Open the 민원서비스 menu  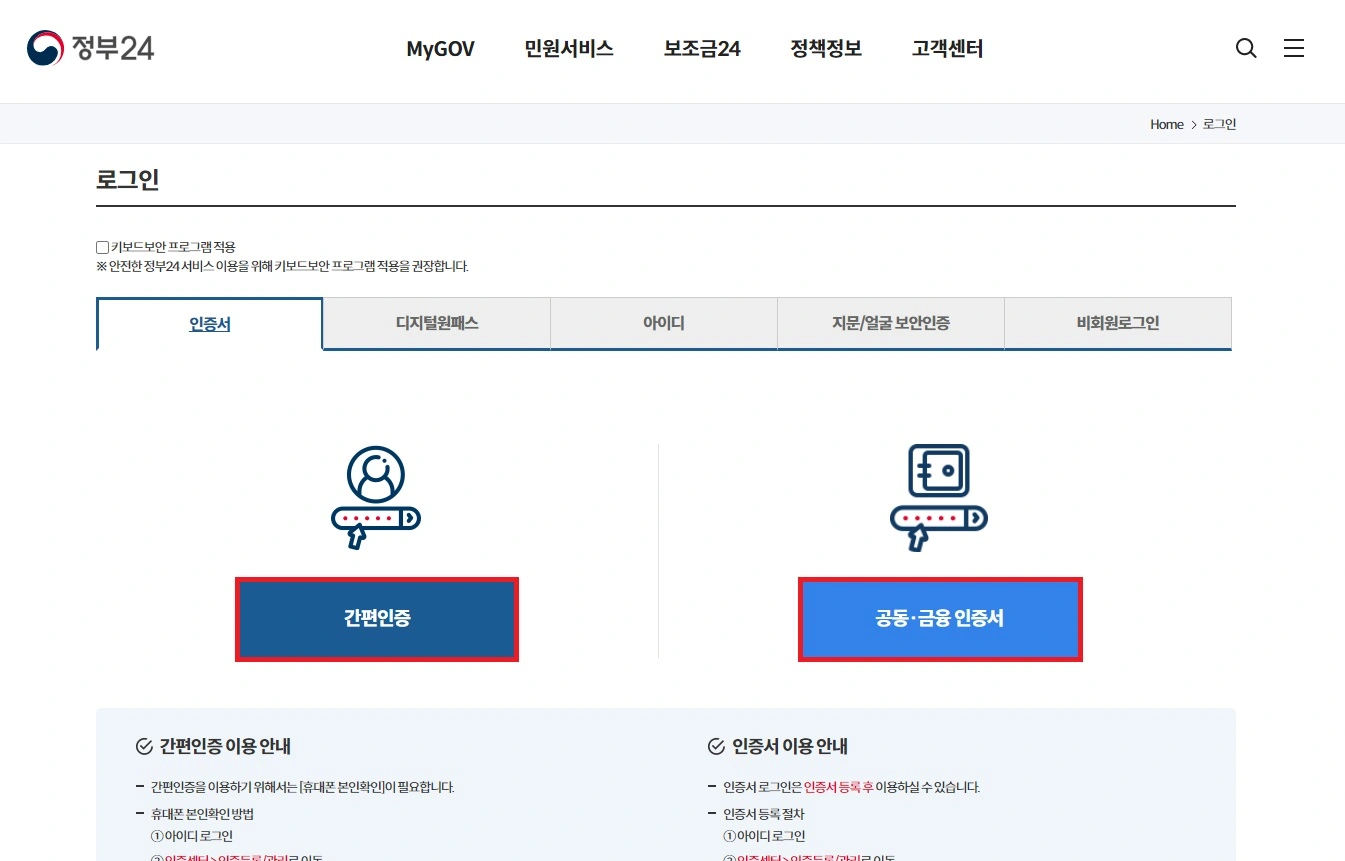tap(568, 48)
